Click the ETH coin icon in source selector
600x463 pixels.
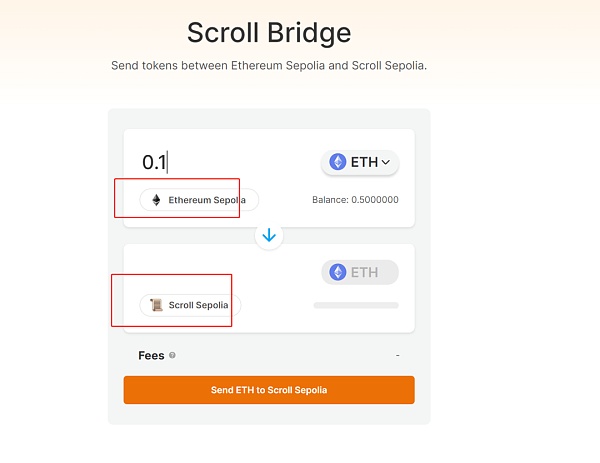pyautogui.click(x=338, y=162)
